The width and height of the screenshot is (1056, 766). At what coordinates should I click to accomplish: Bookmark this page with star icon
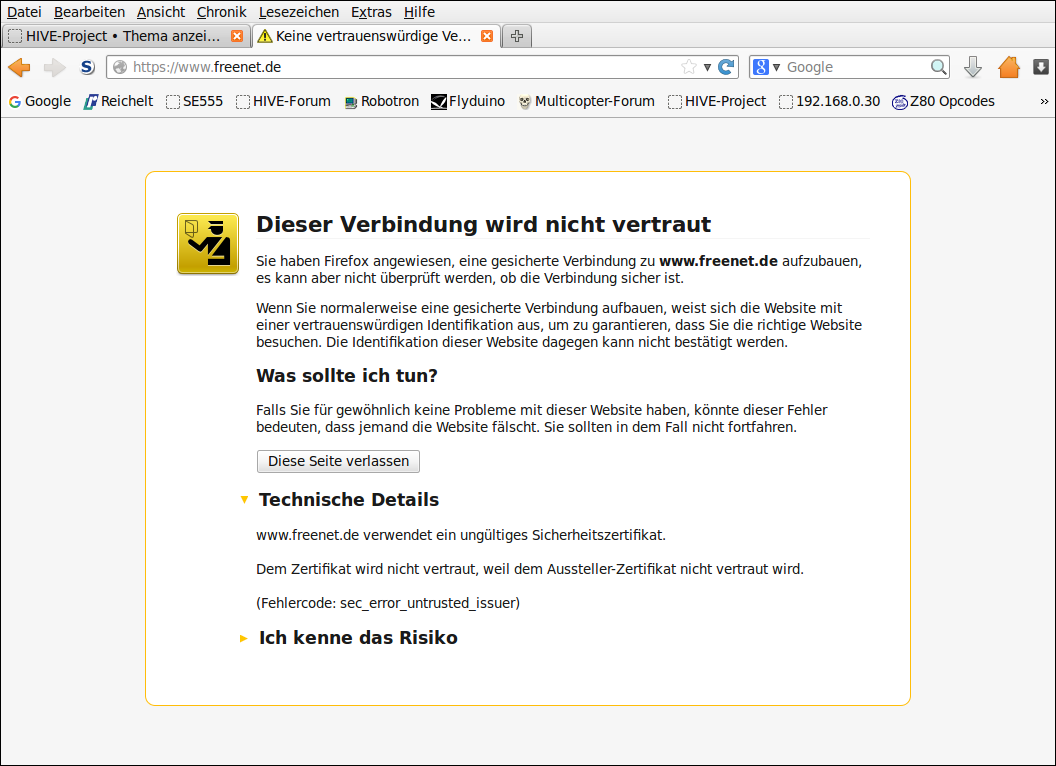click(x=689, y=67)
